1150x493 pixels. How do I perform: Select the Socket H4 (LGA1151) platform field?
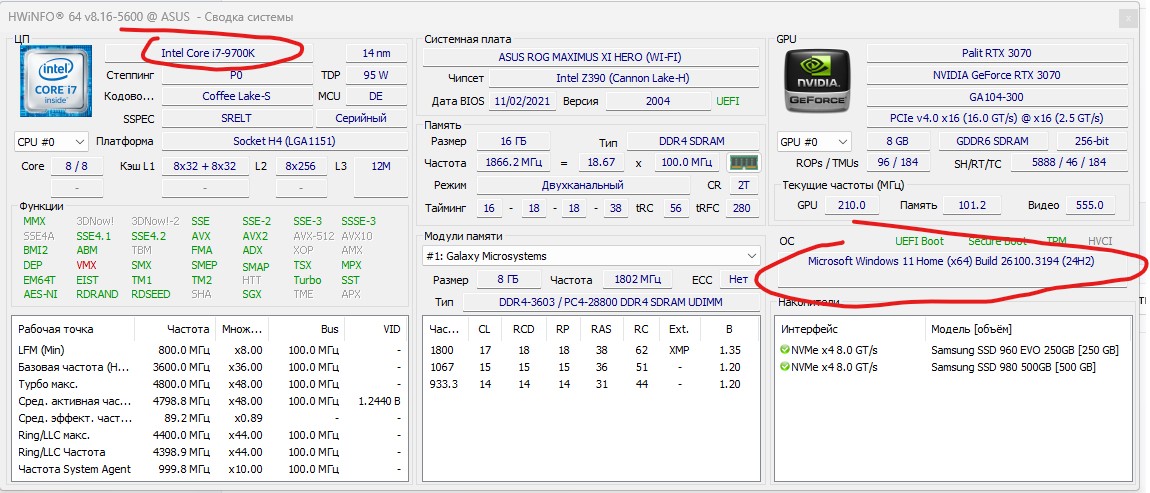pyautogui.click(x=285, y=142)
